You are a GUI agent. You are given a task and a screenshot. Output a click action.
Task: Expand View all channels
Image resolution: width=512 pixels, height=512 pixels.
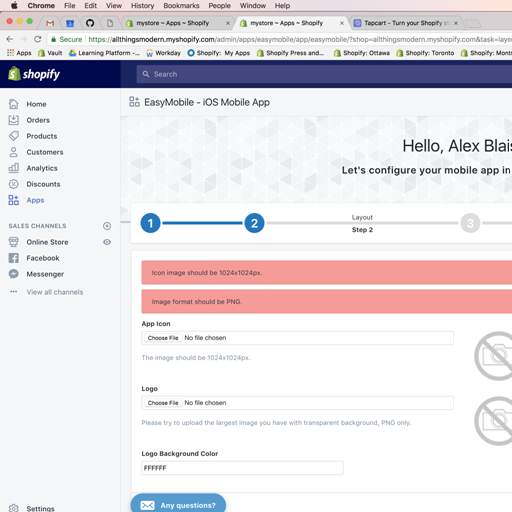(55, 292)
